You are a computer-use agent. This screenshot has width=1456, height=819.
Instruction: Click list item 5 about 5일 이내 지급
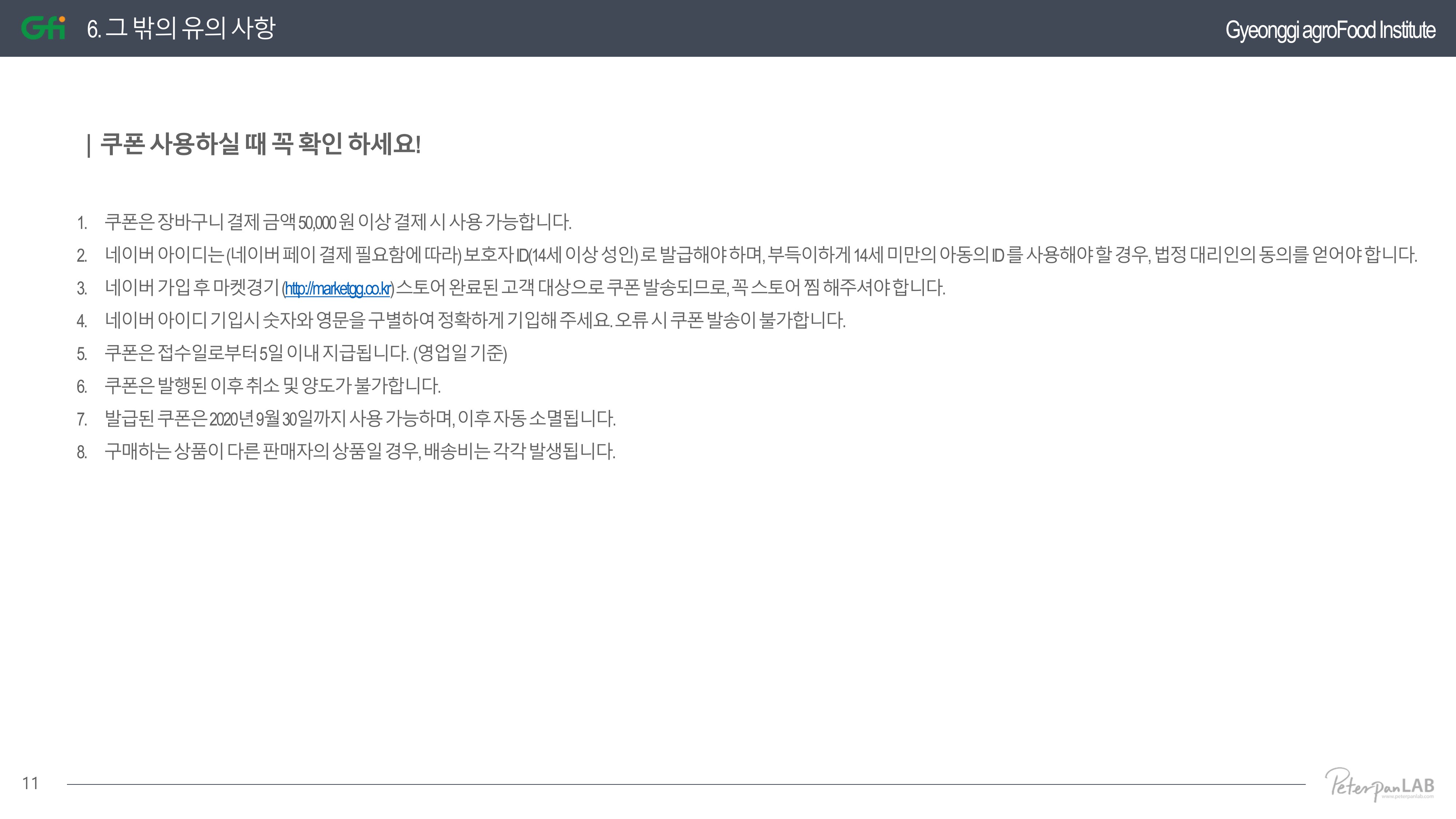[x=292, y=353]
